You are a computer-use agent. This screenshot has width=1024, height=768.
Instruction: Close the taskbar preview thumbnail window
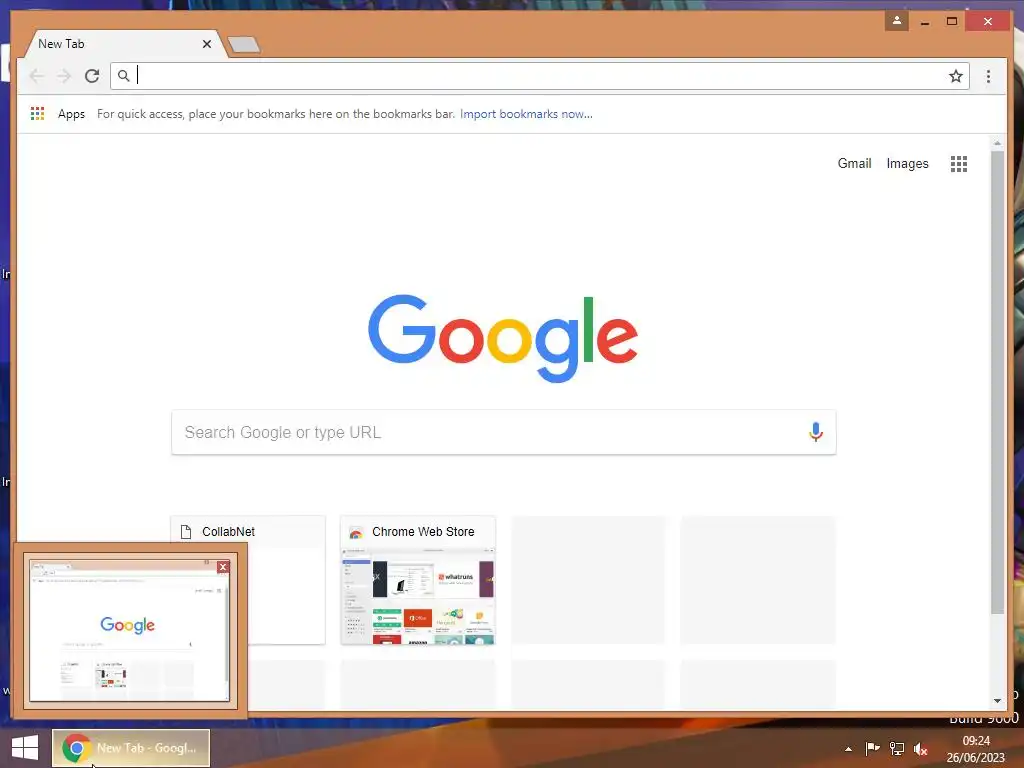pyautogui.click(x=223, y=567)
